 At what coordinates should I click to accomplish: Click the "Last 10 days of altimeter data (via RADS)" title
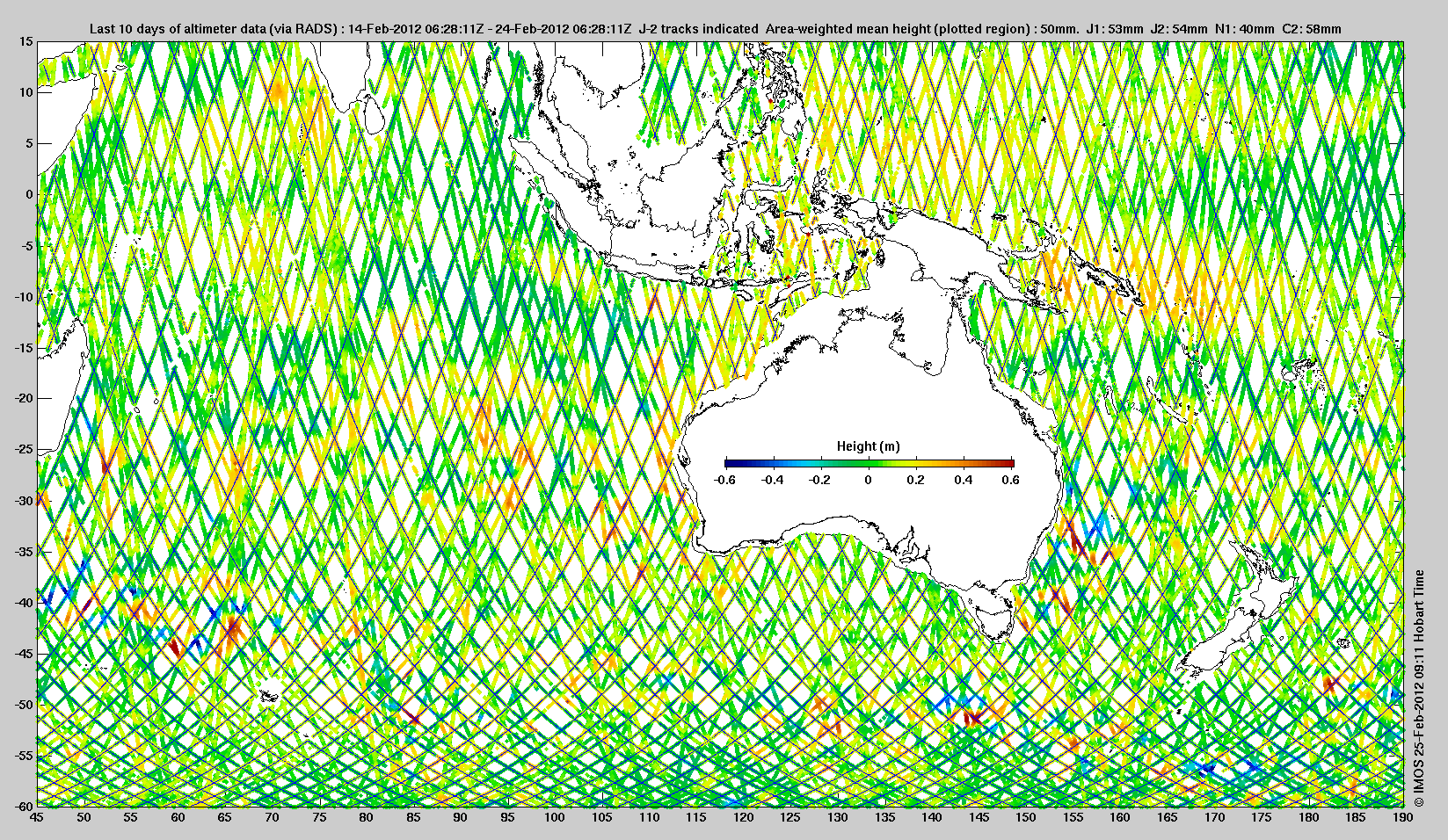[215, 29]
